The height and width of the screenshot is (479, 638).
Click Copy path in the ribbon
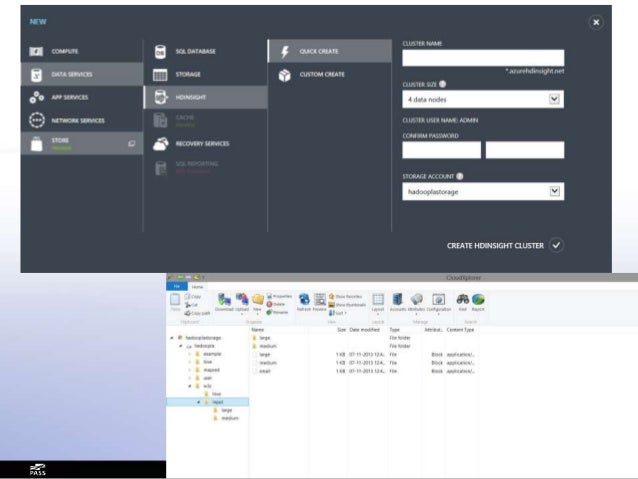tap(197, 313)
